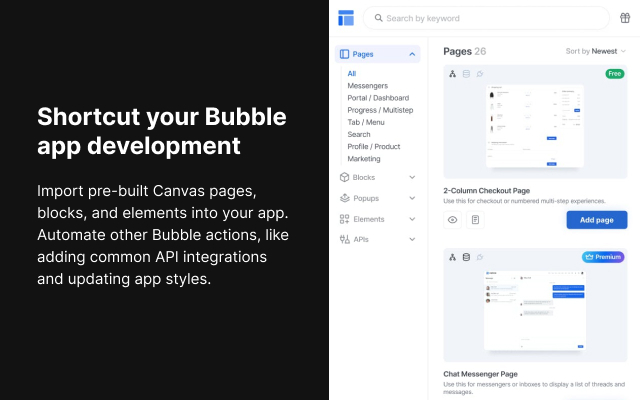Click the Premium badge
Viewport: 640px width, 400px height.
pos(603,257)
